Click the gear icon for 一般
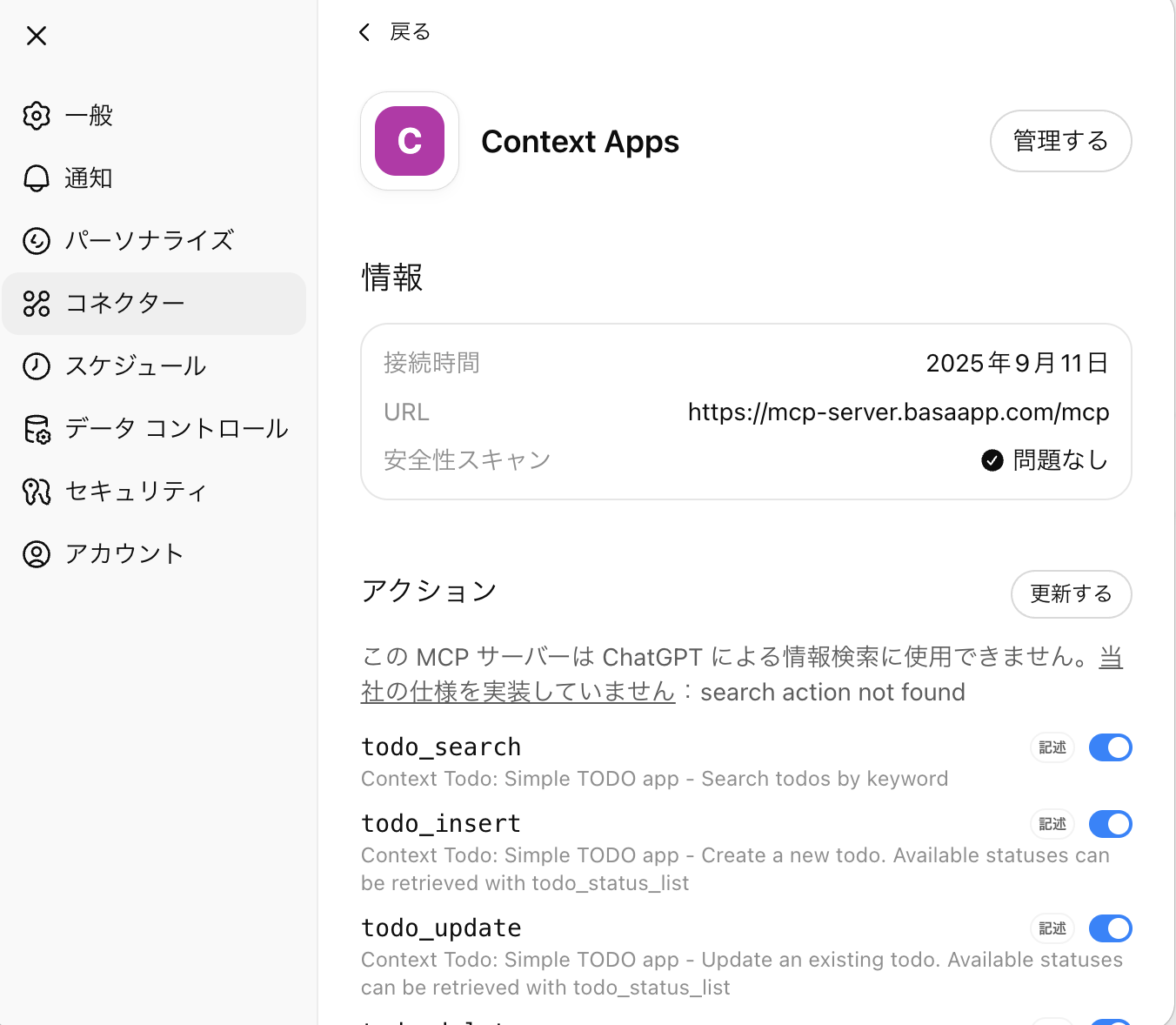 [x=37, y=116]
